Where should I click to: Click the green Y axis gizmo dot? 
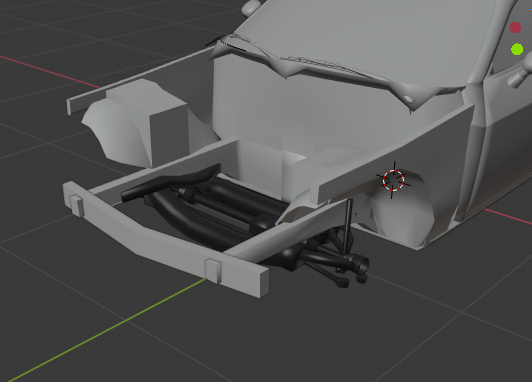[517, 50]
